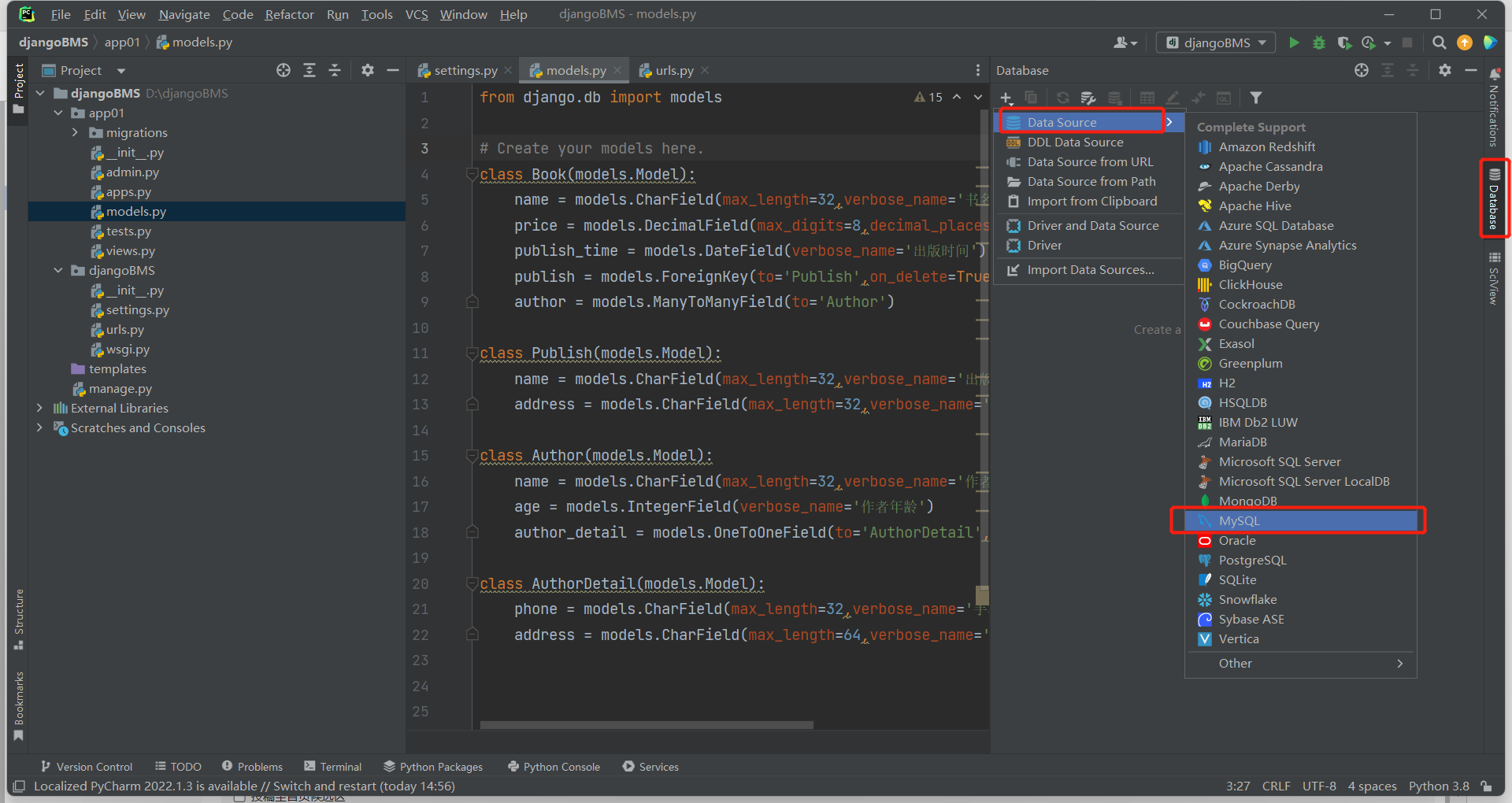Expand External Libraries node
The width and height of the screenshot is (1512, 803).
click(x=40, y=408)
